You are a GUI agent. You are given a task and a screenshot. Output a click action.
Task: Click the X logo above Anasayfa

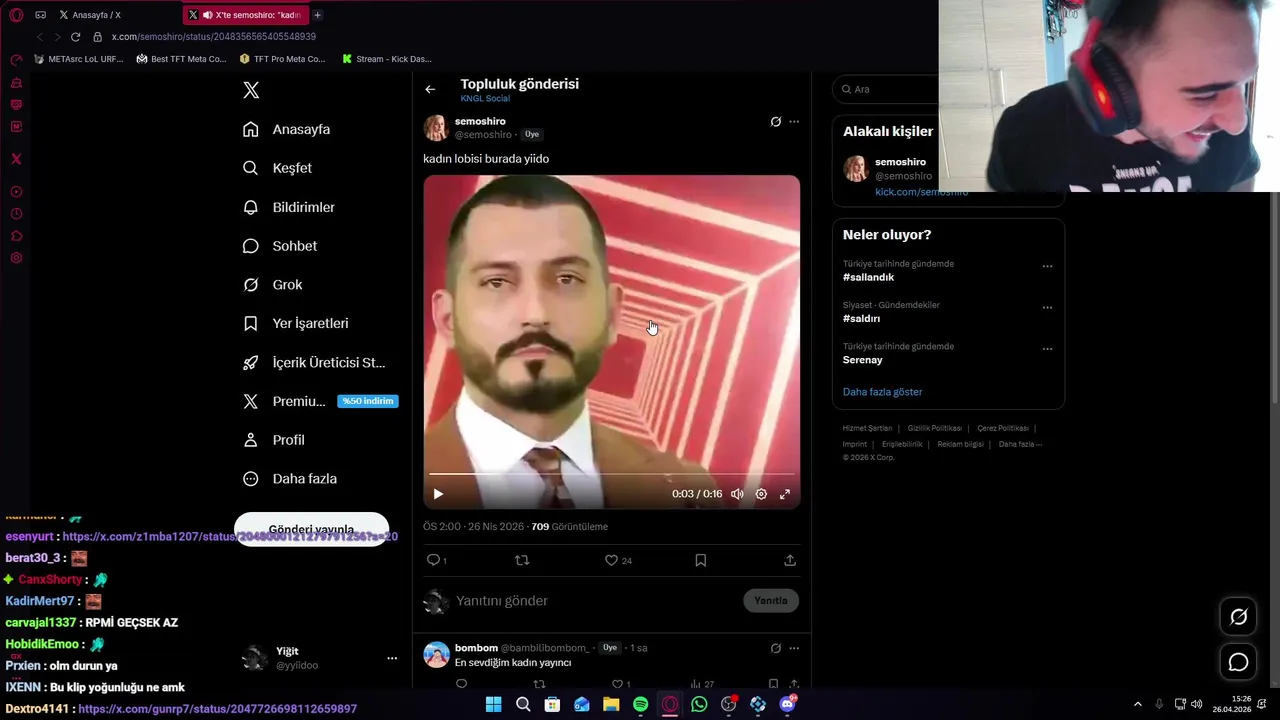point(251,90)
